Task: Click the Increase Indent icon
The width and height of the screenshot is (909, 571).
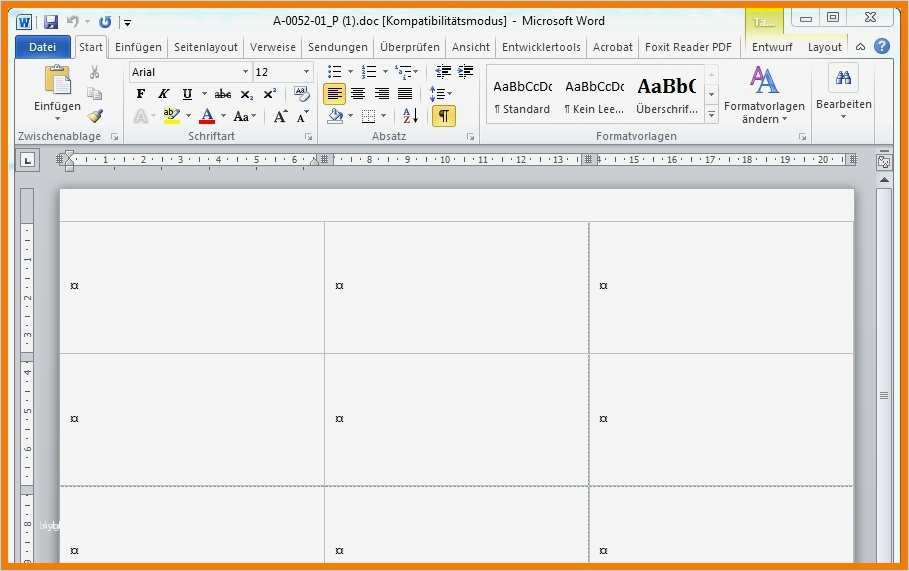Action: [465, 72]
